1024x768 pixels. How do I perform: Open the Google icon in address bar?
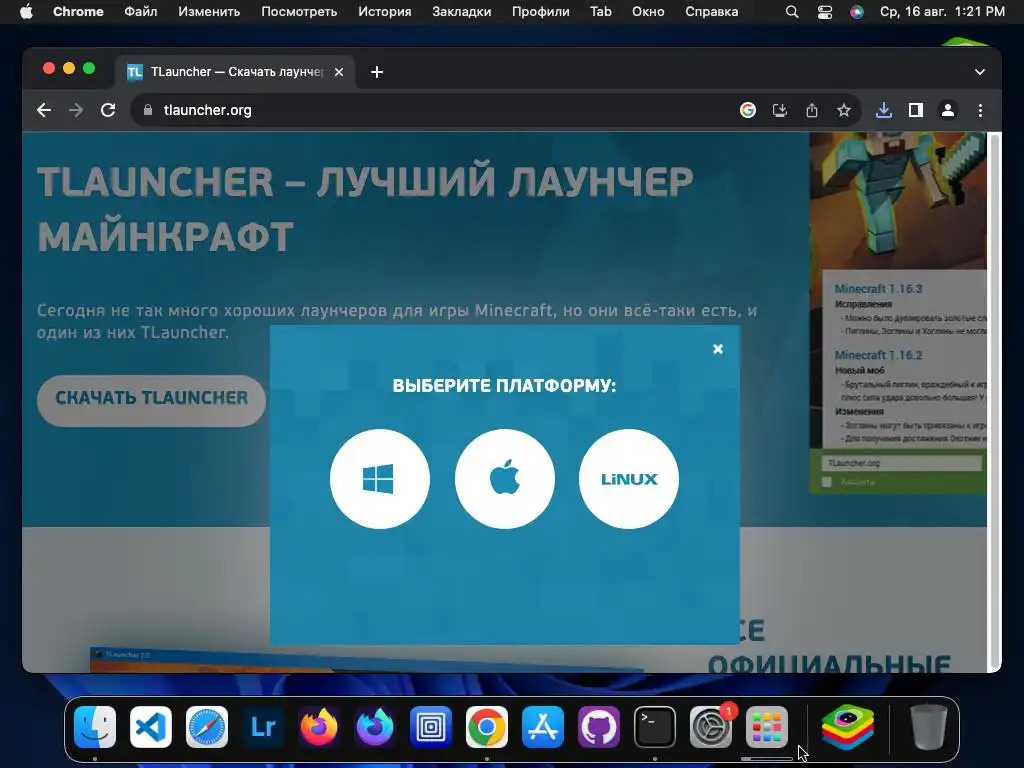(x=748, y=110)
